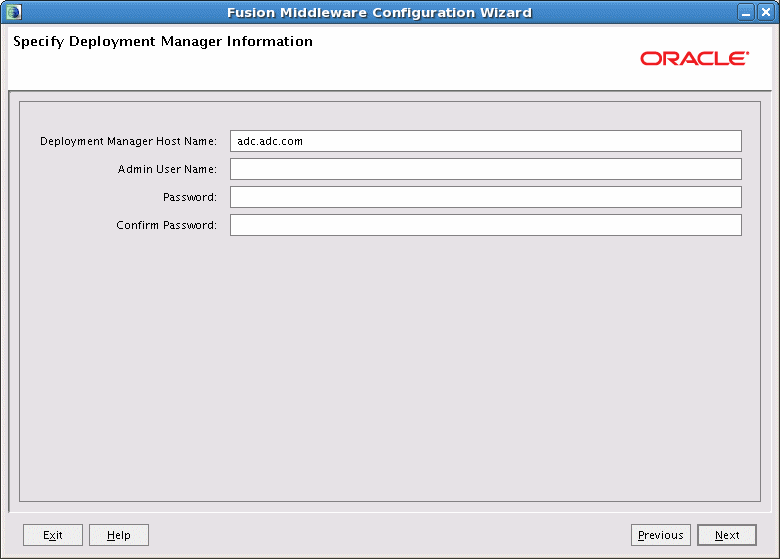This screenshot has width=780, height=559.
Task: Focus the Admin User Name field
Action: tap(486, 169)
